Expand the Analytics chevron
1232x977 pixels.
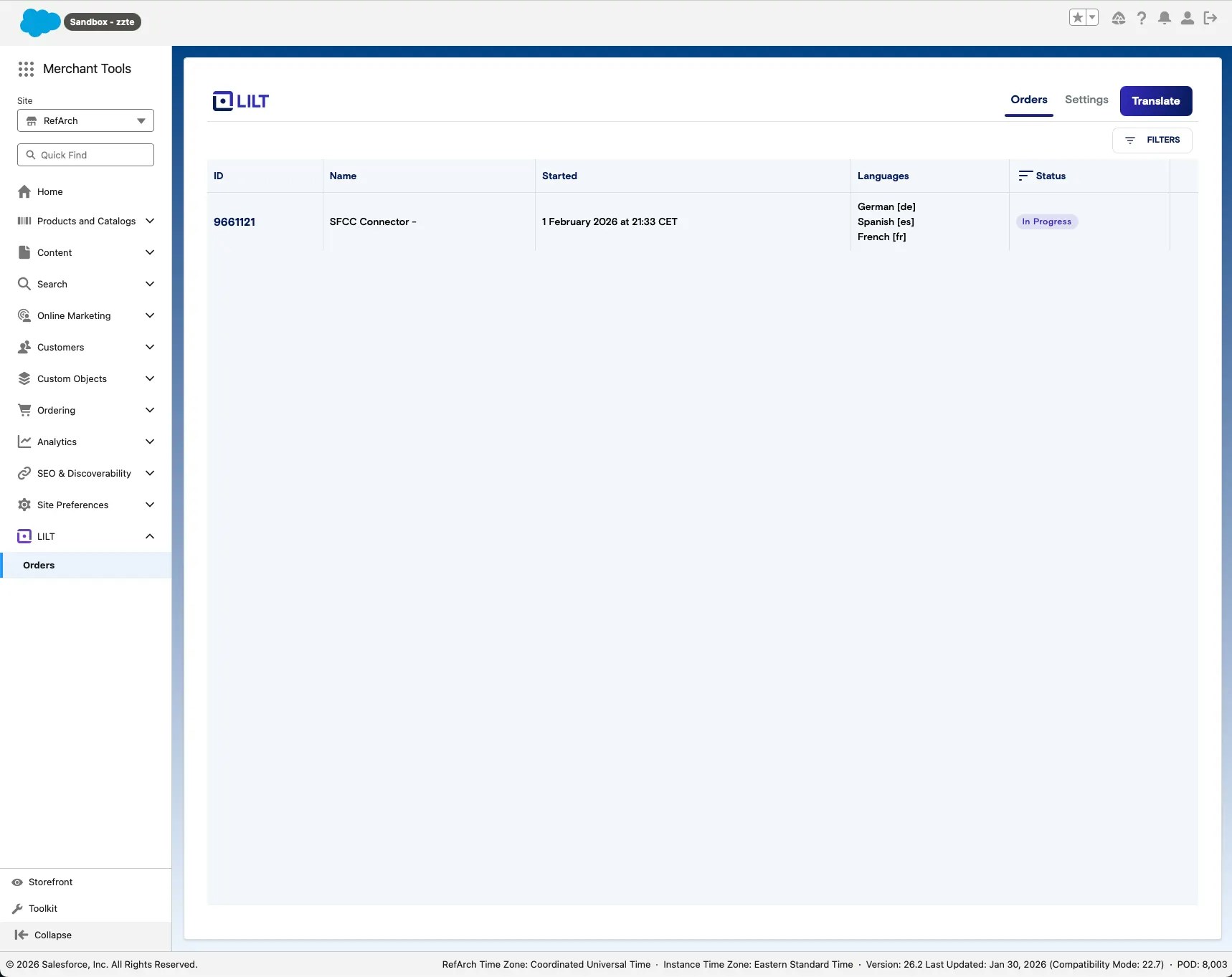click(x=150, y=442)
